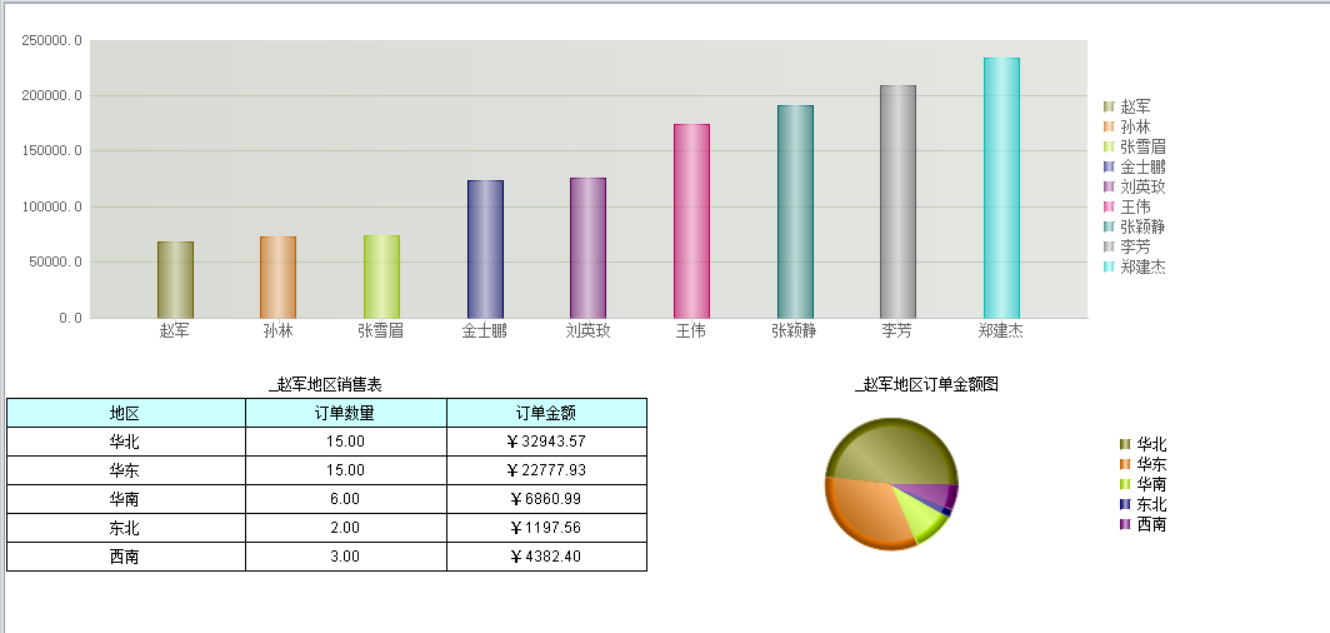Click the 250000.0 y-axis label
Viewport: 1330px width, 633px height.
[x=52, y=41]
